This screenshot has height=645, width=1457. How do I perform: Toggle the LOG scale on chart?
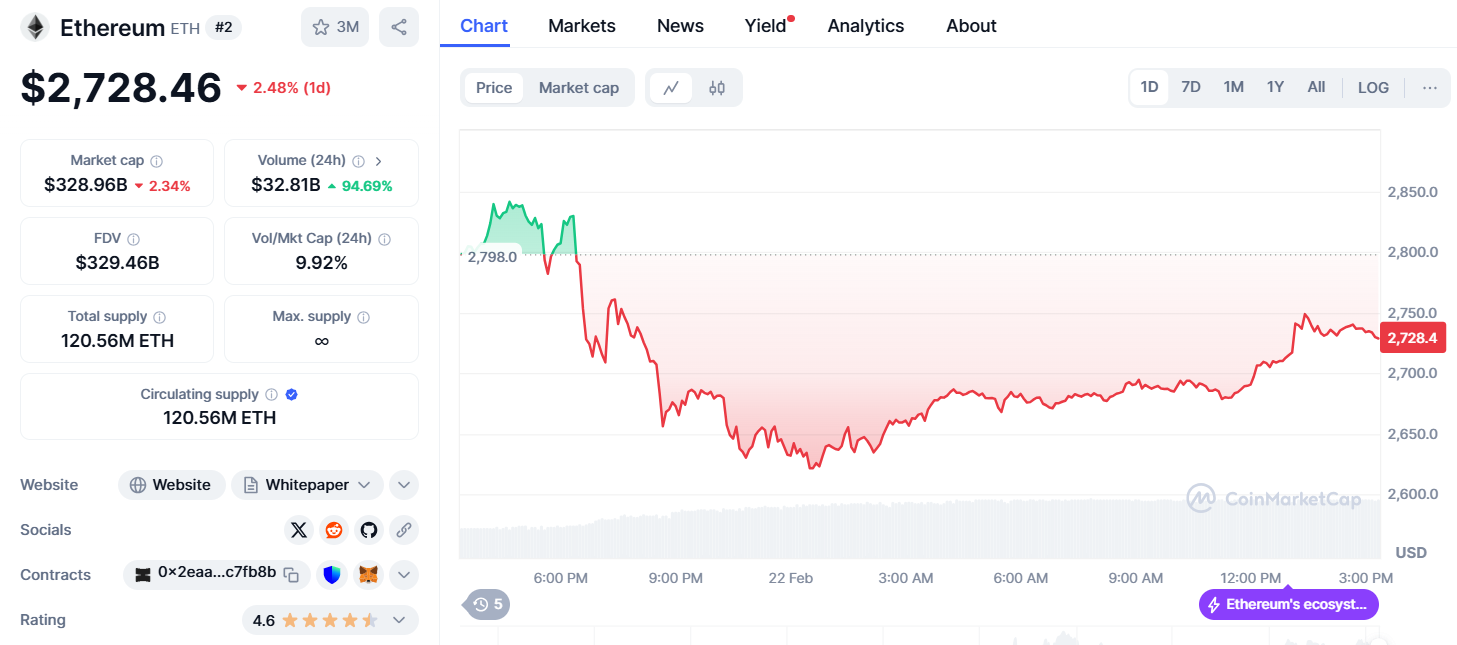click(x=1373, y=87)
